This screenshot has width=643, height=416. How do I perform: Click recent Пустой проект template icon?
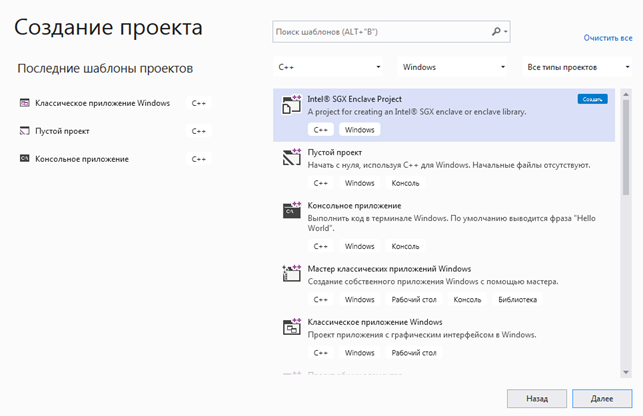(25, 131)
